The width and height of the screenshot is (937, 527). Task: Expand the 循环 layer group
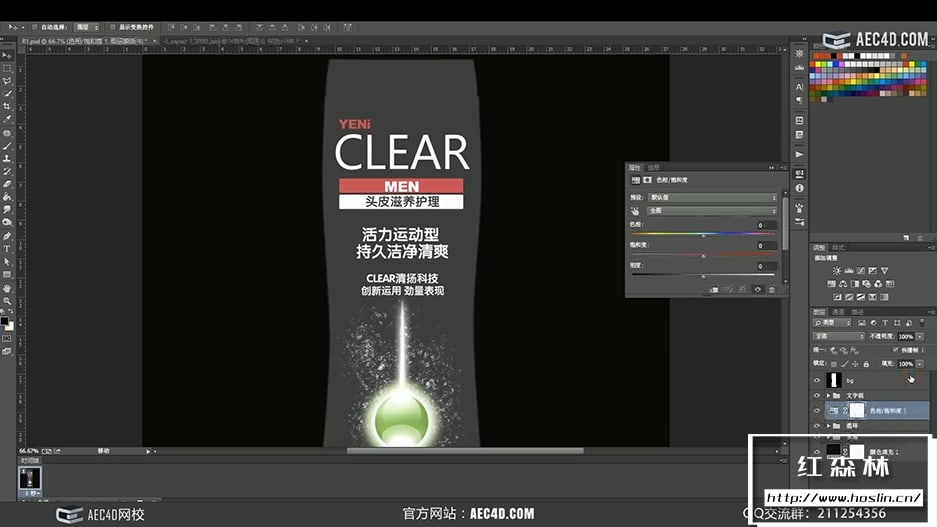(828, 426)
